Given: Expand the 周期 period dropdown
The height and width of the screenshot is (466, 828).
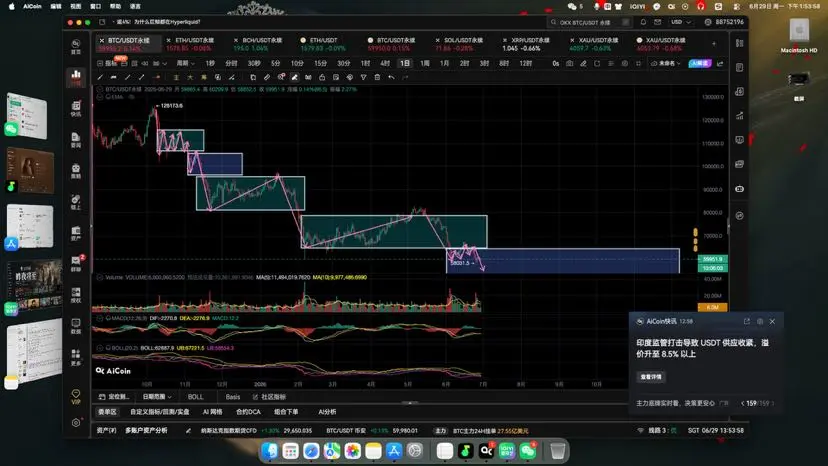Looking at the screenshot, I should (185, 63).
